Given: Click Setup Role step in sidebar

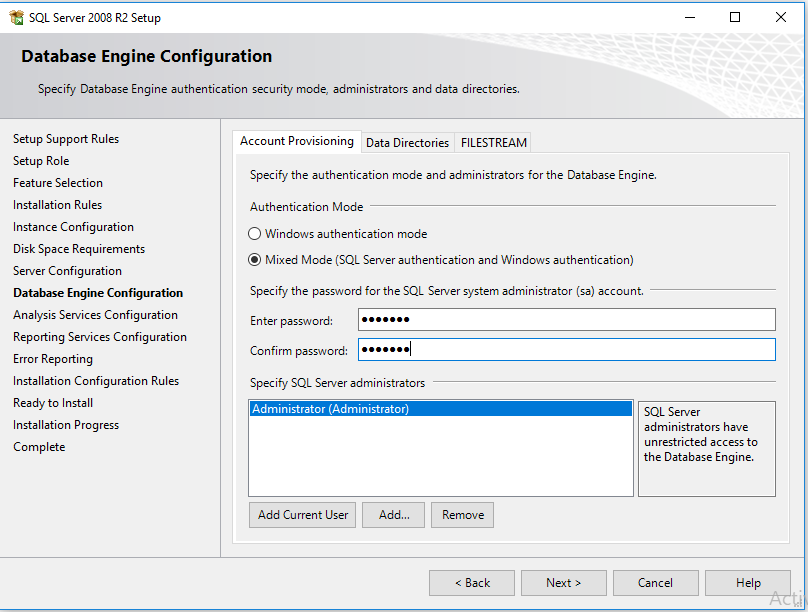Looking at the screenshot, I should click(x=41, y=161).
